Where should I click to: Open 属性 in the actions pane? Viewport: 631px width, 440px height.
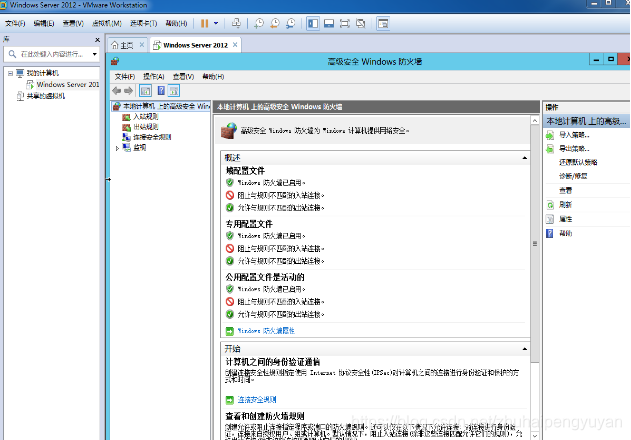tap(565, 219)
